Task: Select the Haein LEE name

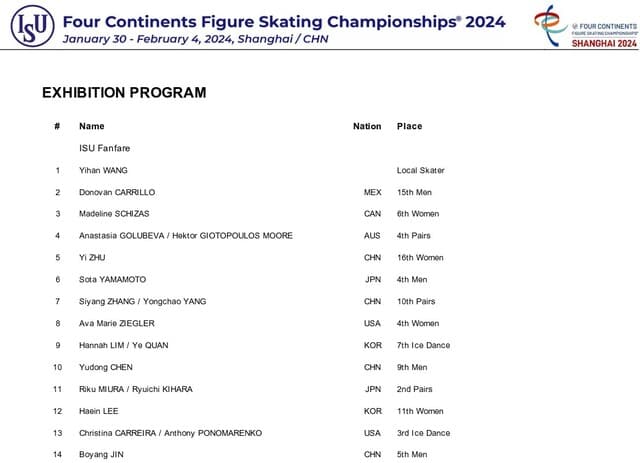Action: pos(99,411)
